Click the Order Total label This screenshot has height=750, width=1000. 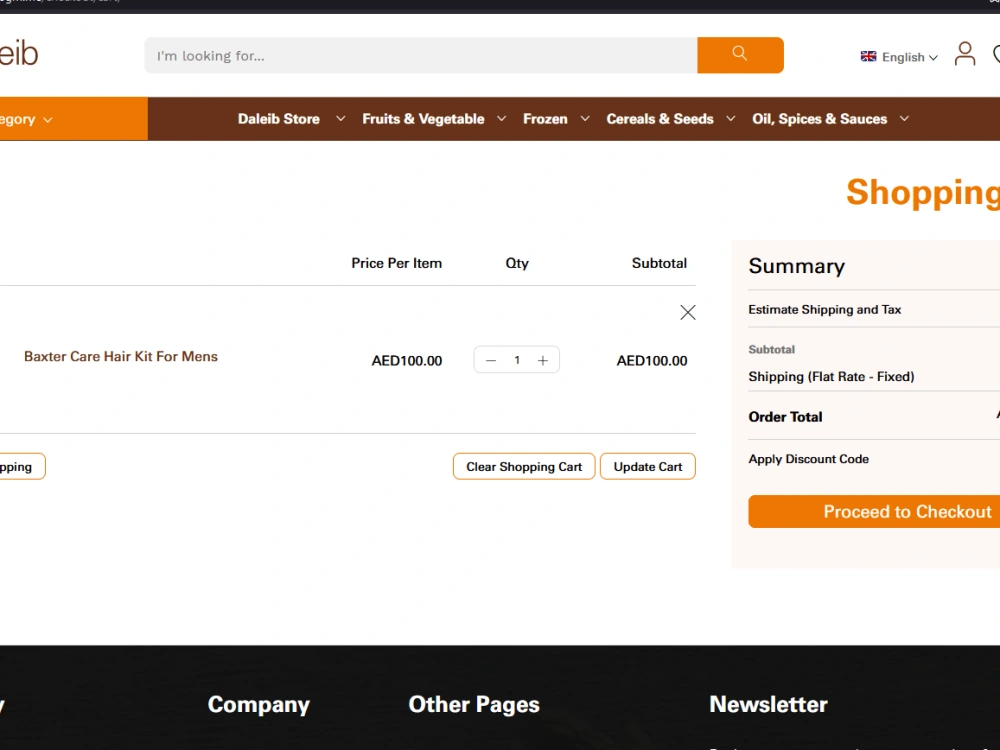(x=785, y=417)
